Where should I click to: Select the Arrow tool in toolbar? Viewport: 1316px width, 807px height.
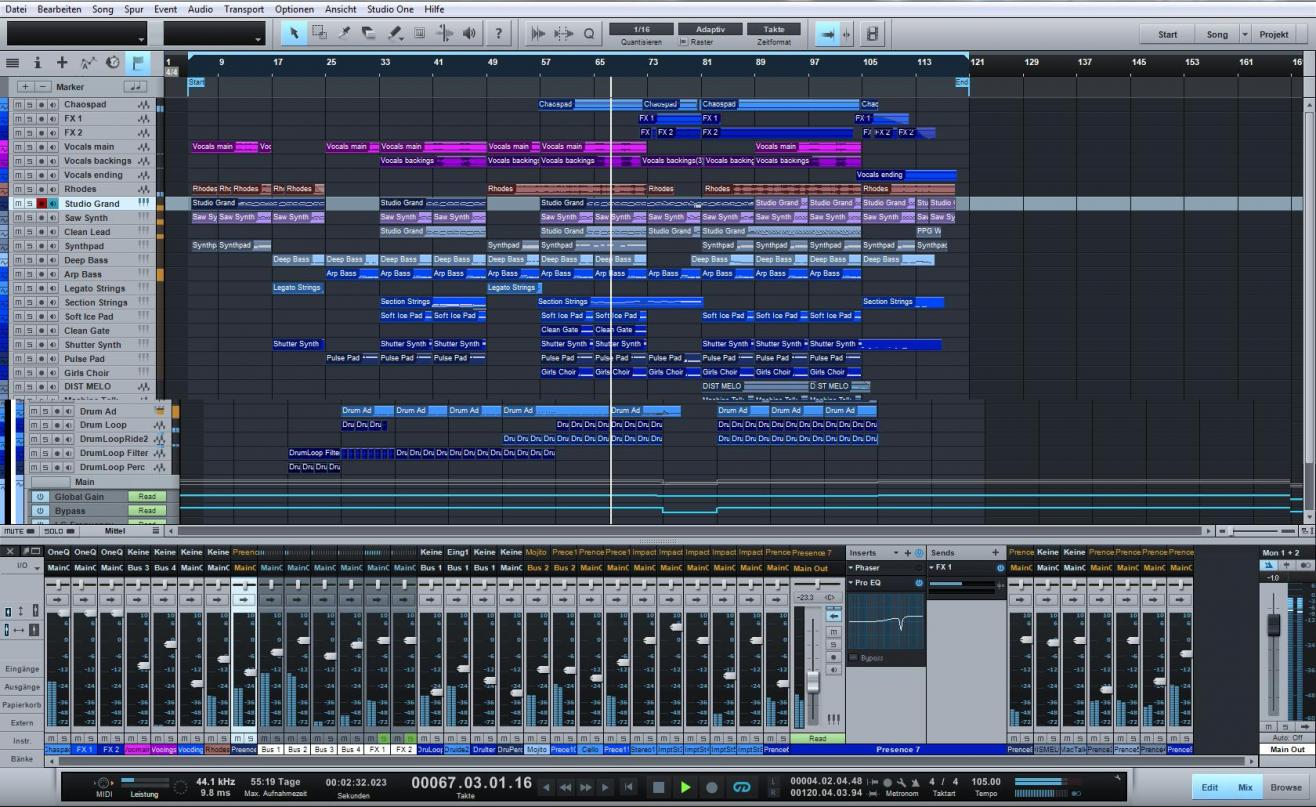(x=294, y=33)
